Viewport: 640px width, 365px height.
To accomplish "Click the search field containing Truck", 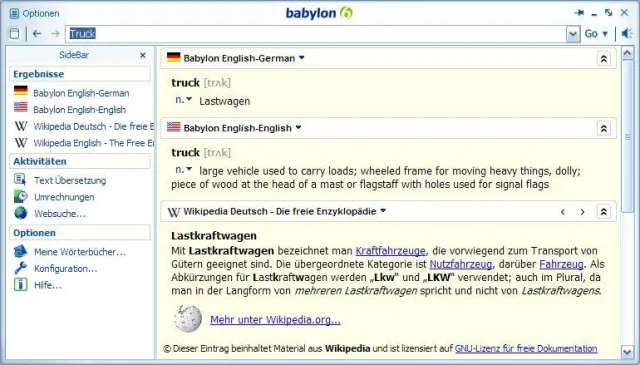I will pyautogui.click(x=316, y=34).
